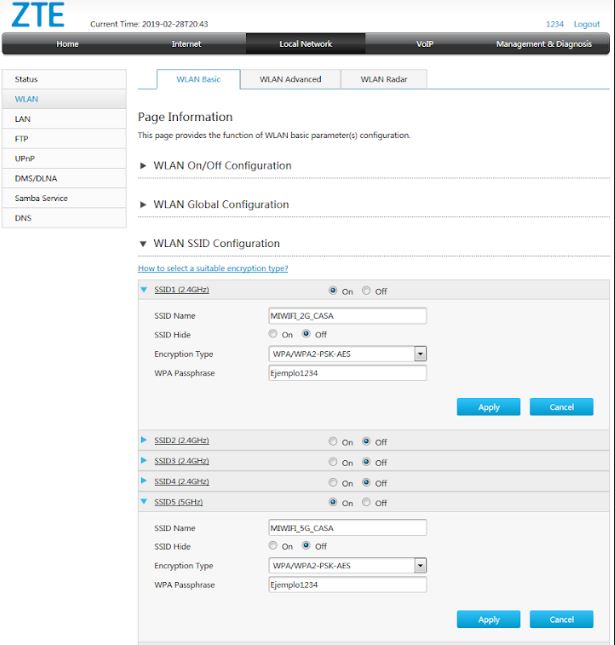Viewport: 615px width, 645px height.
Task: Switch to the WLAN Basic tab
Action: click(x=199, y=79)
